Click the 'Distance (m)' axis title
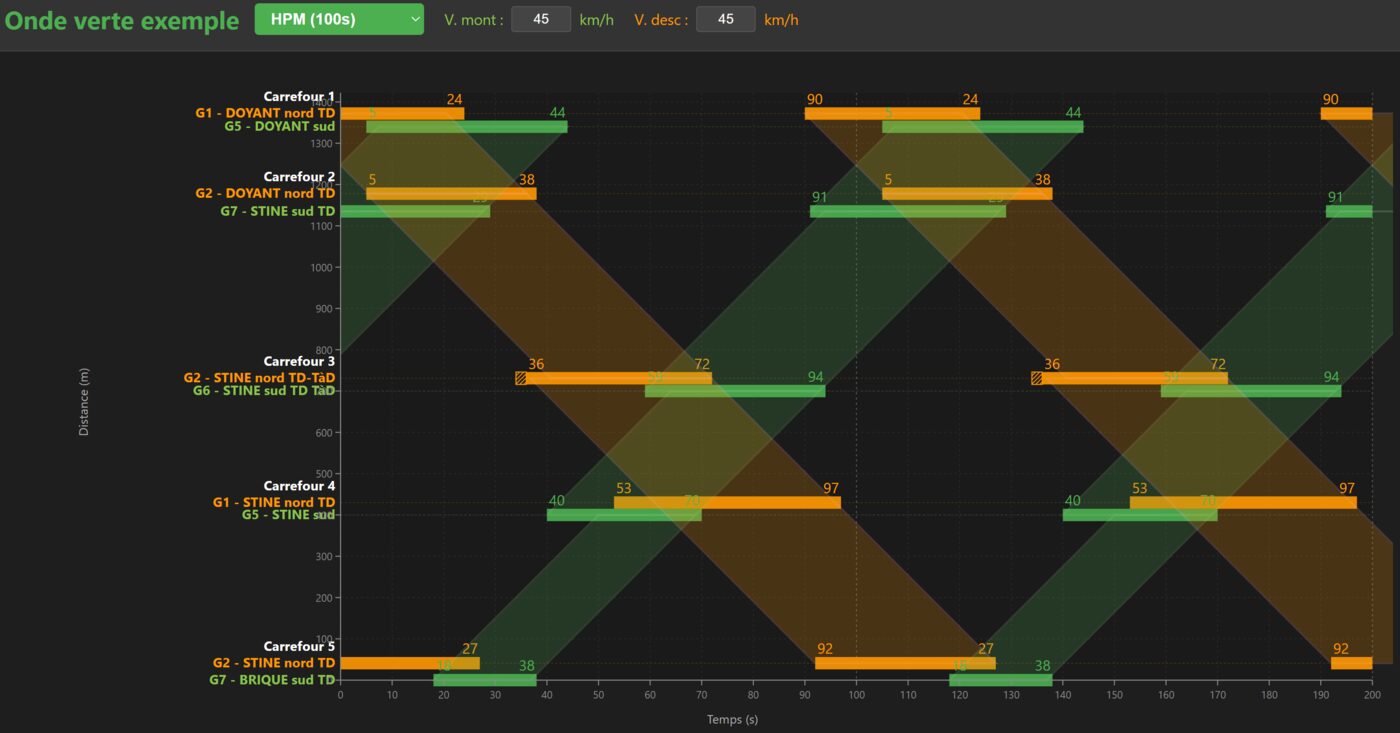The width and height of the screenshot is (1400, 733). coord(84,402)
